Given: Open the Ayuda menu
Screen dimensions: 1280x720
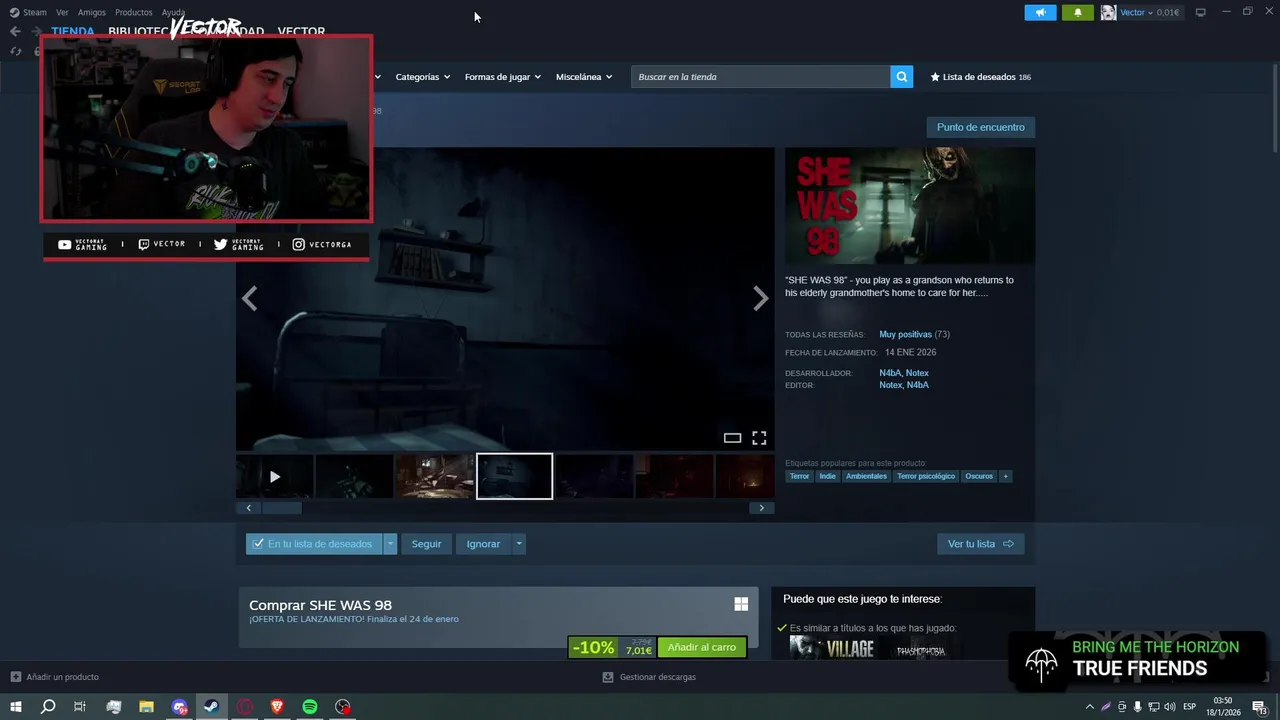Looking at the screenshot, I should 173,13.
